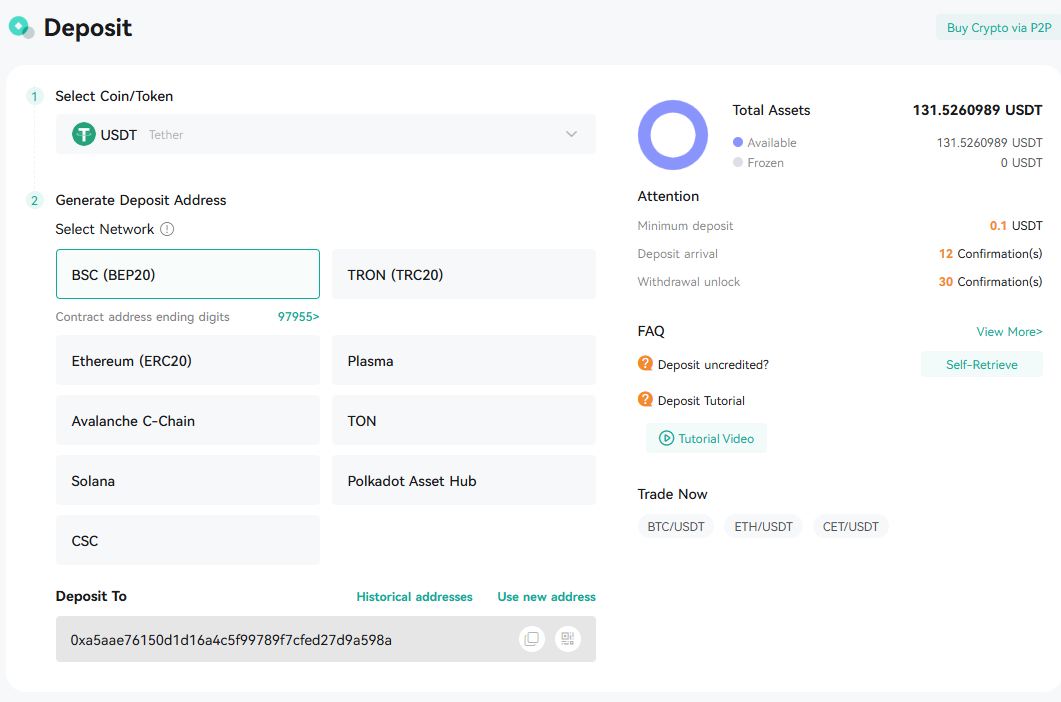
Task: Click the Trade Now heading
Action: (672, 494)
